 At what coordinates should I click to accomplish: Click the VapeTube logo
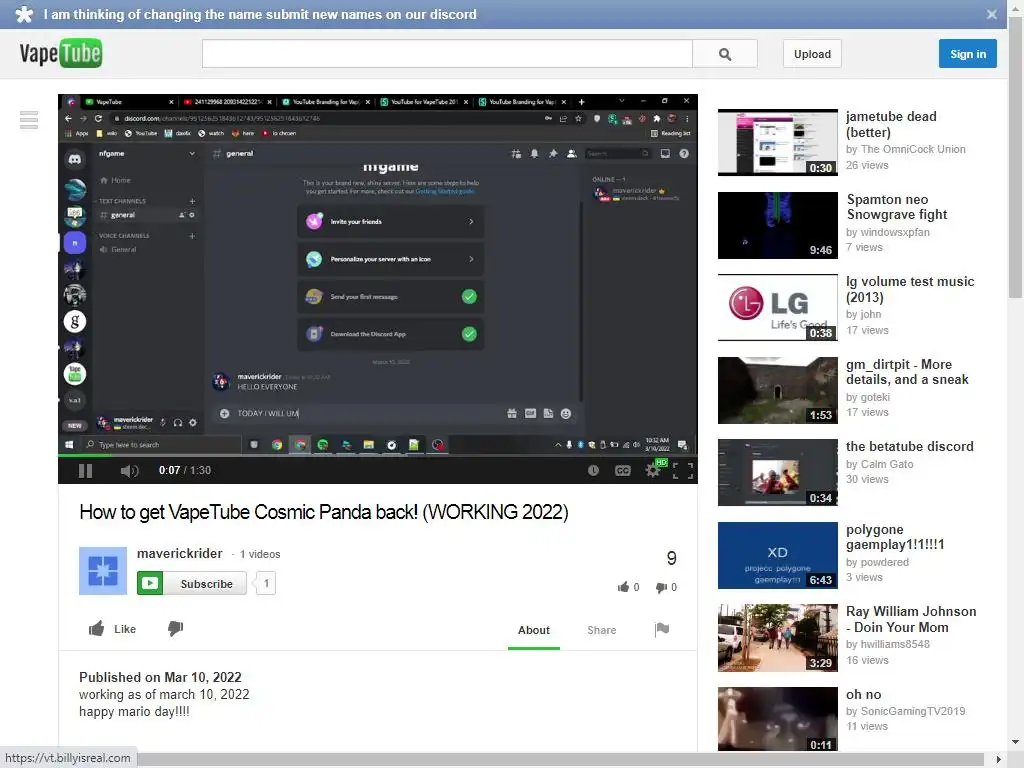point(61,53)
